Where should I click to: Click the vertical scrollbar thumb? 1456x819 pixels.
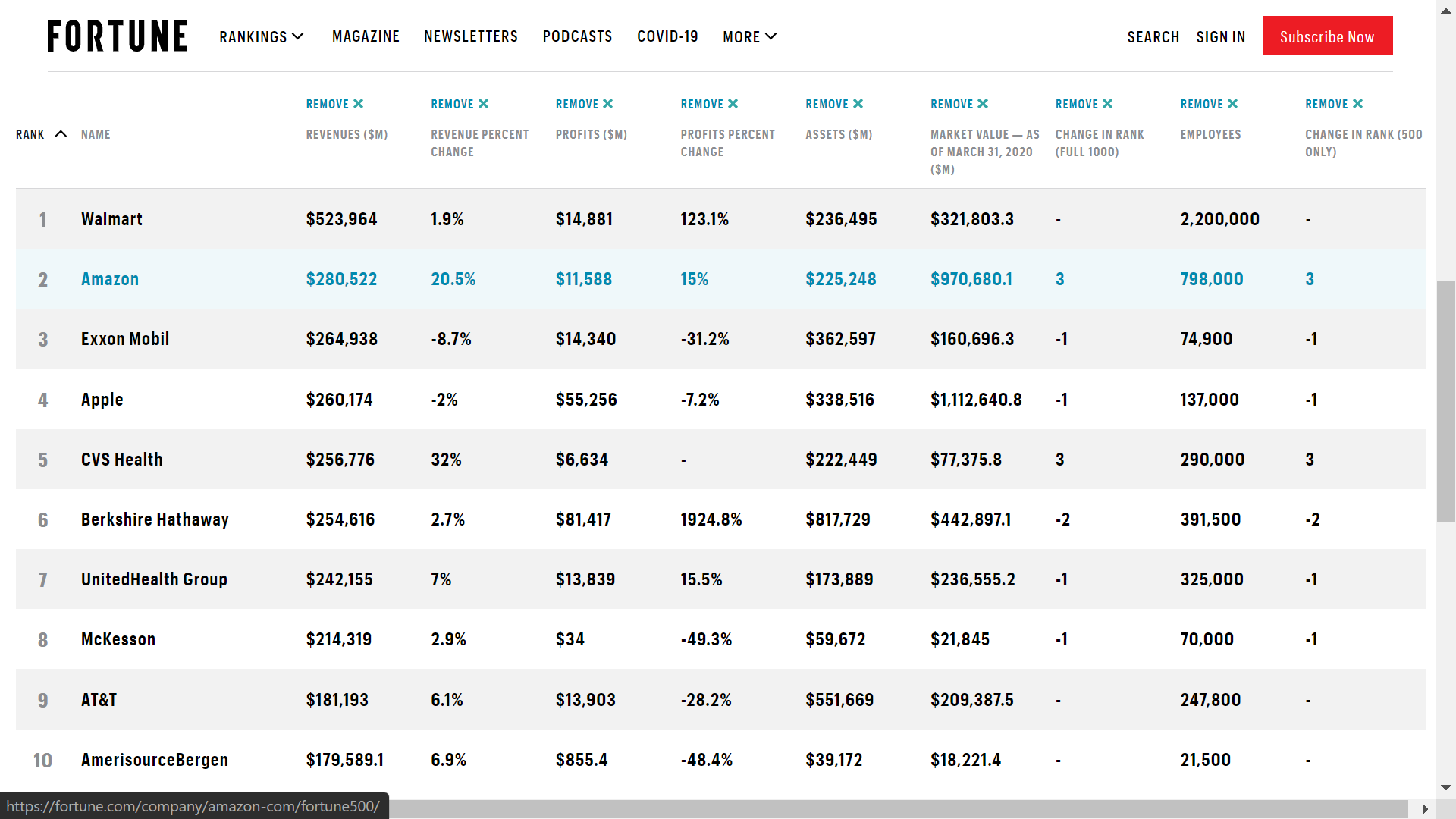point(1445,401)
